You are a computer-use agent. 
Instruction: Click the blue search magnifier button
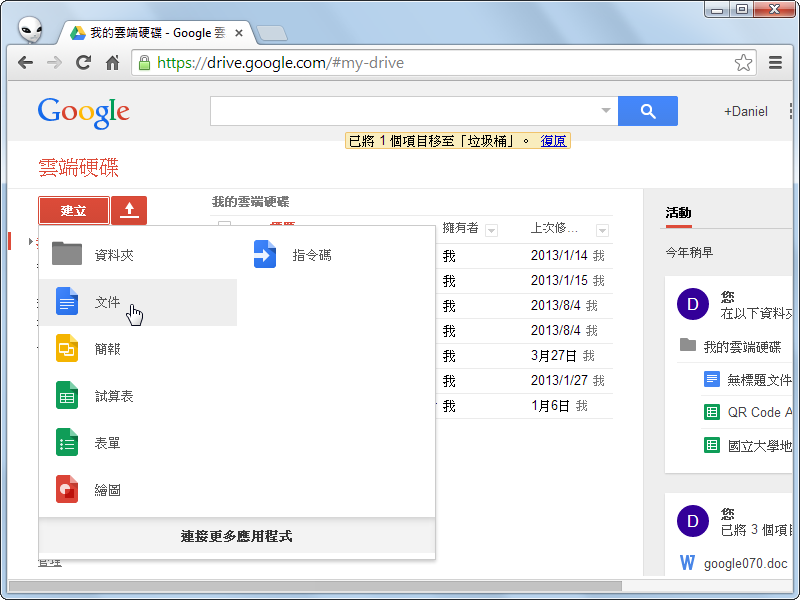(x=648, y=111)
